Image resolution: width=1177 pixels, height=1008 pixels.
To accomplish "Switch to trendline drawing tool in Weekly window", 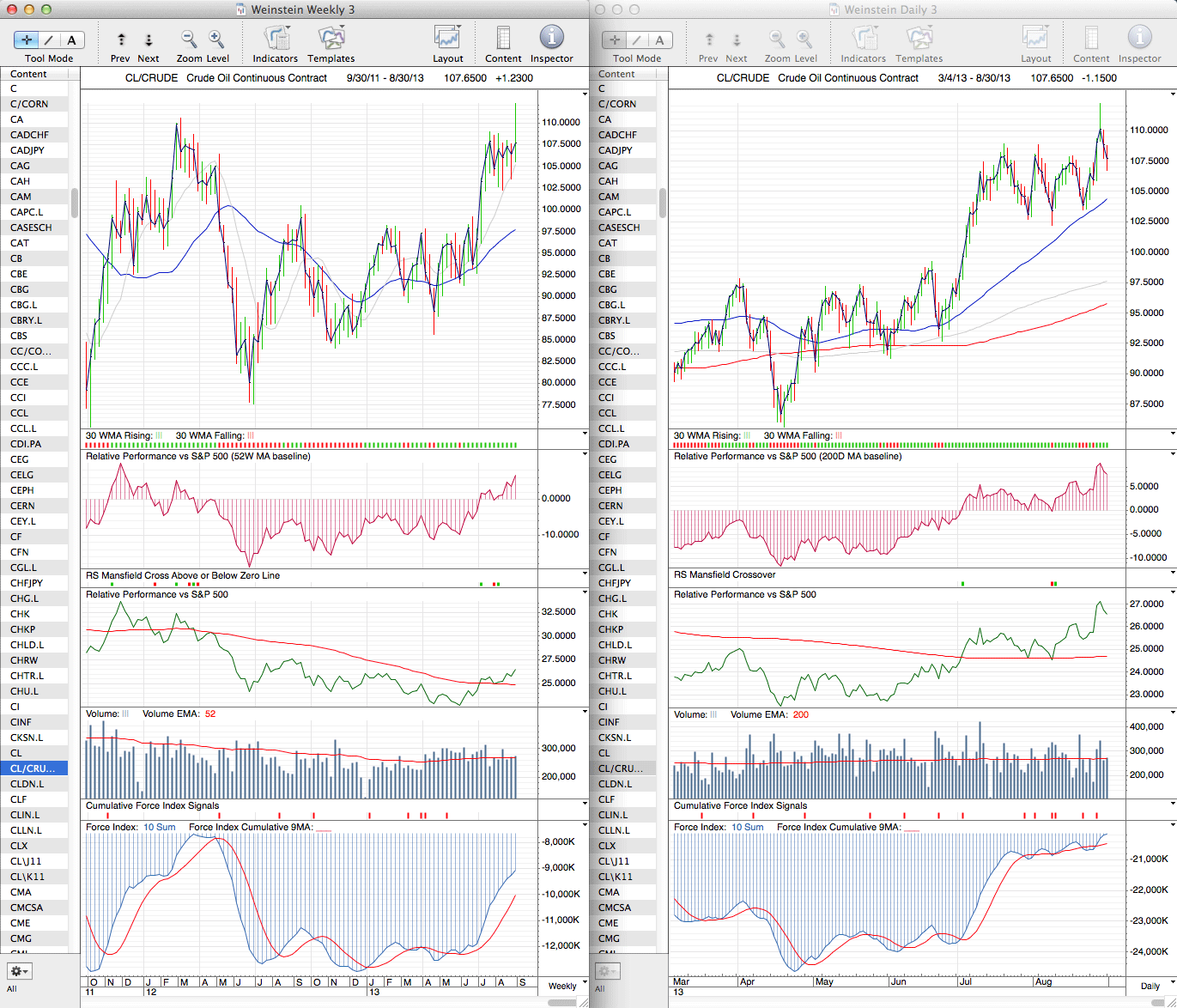I will click(49, 39).
